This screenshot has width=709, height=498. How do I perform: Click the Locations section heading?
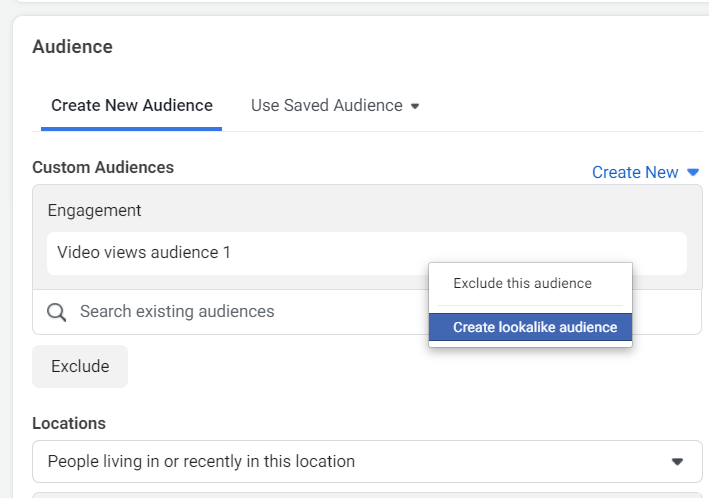coord(69,423)
